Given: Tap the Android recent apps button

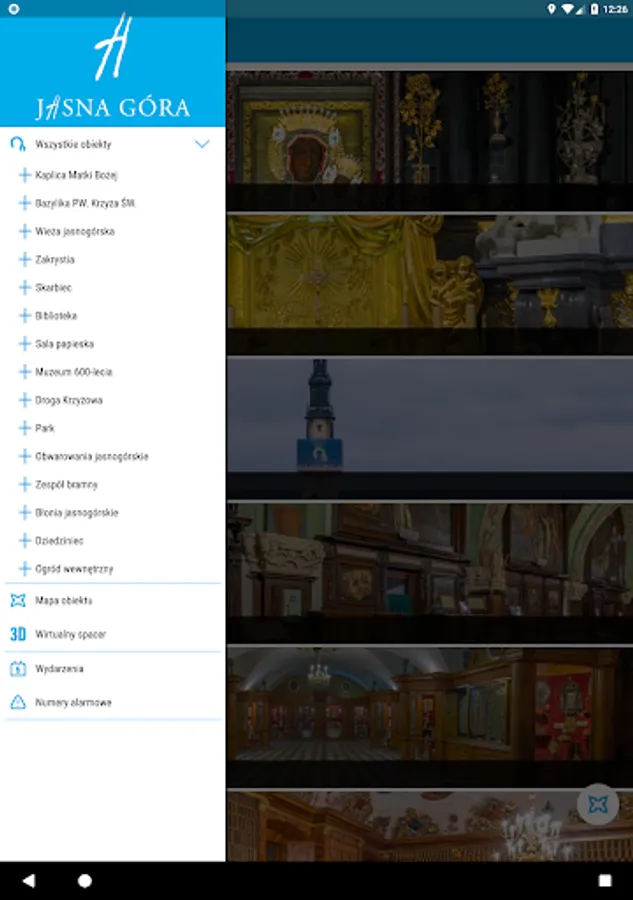Looking at the screenshot, I should click(605, 880).
